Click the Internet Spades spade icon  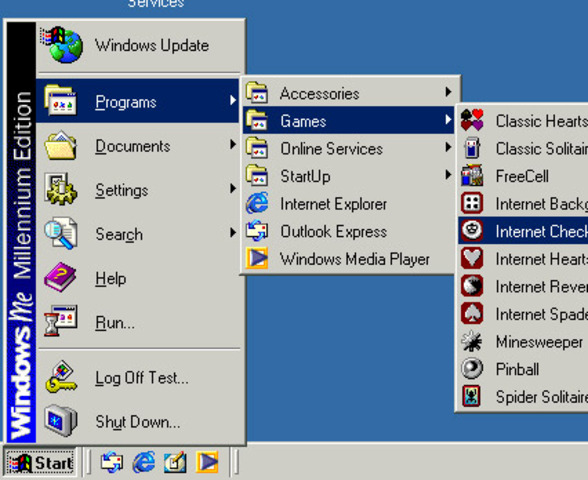472,314
